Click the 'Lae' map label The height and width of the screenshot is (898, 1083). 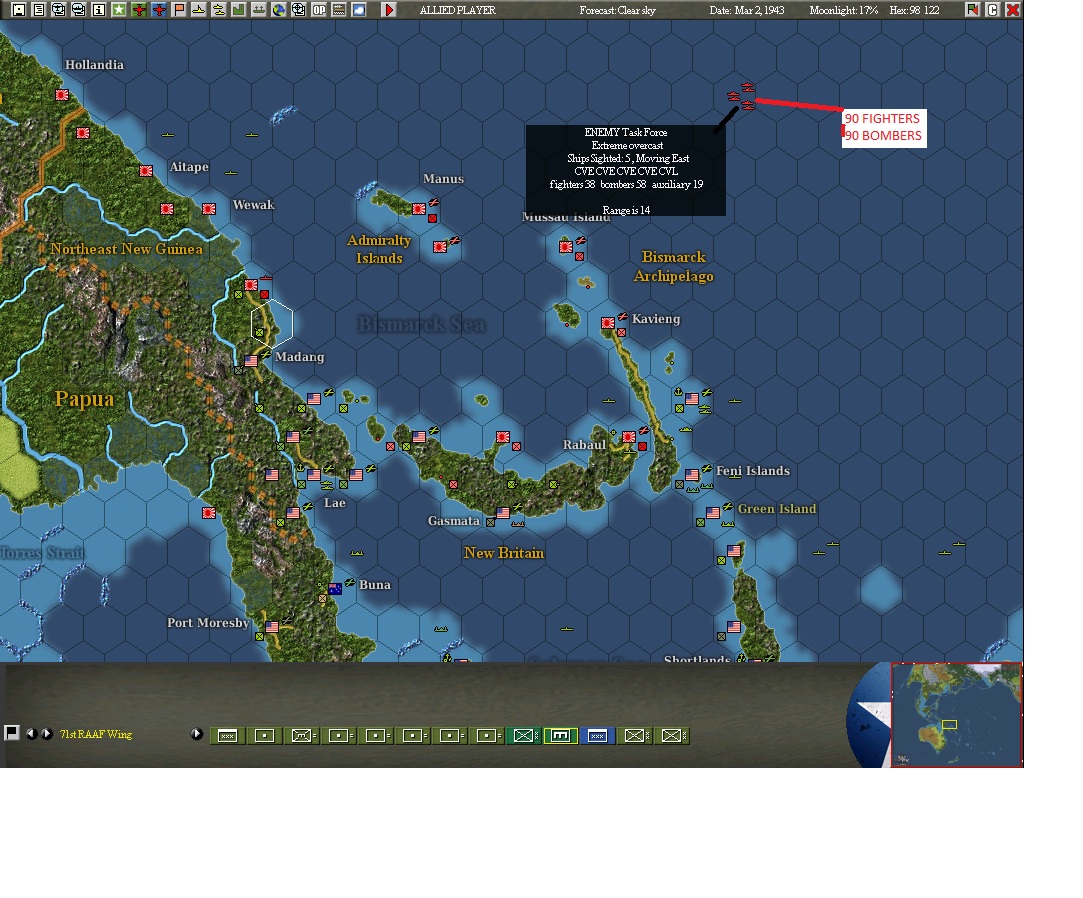(x=335, y=503)
